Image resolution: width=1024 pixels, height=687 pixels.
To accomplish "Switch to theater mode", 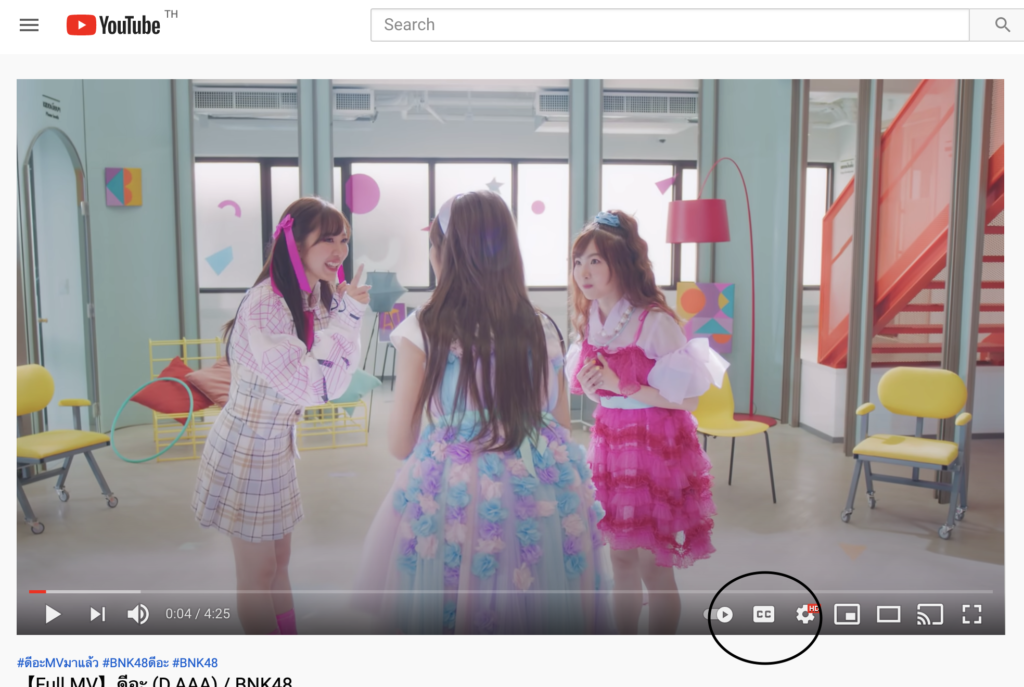I will point(888,614).
